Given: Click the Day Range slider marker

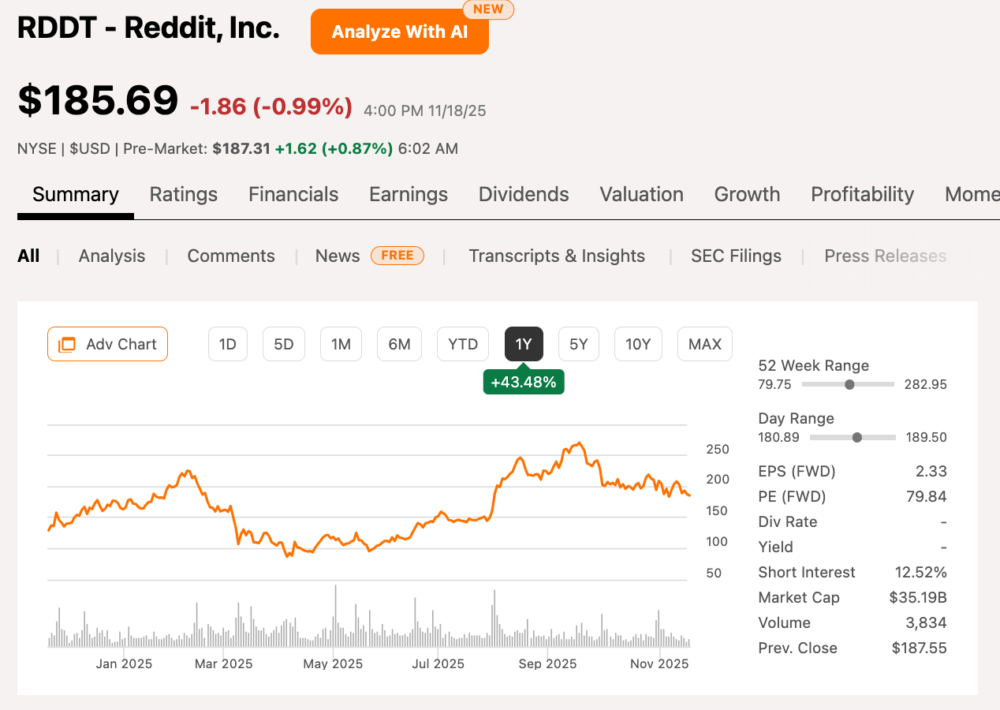Looking at the screenshot, I should 857,437.
